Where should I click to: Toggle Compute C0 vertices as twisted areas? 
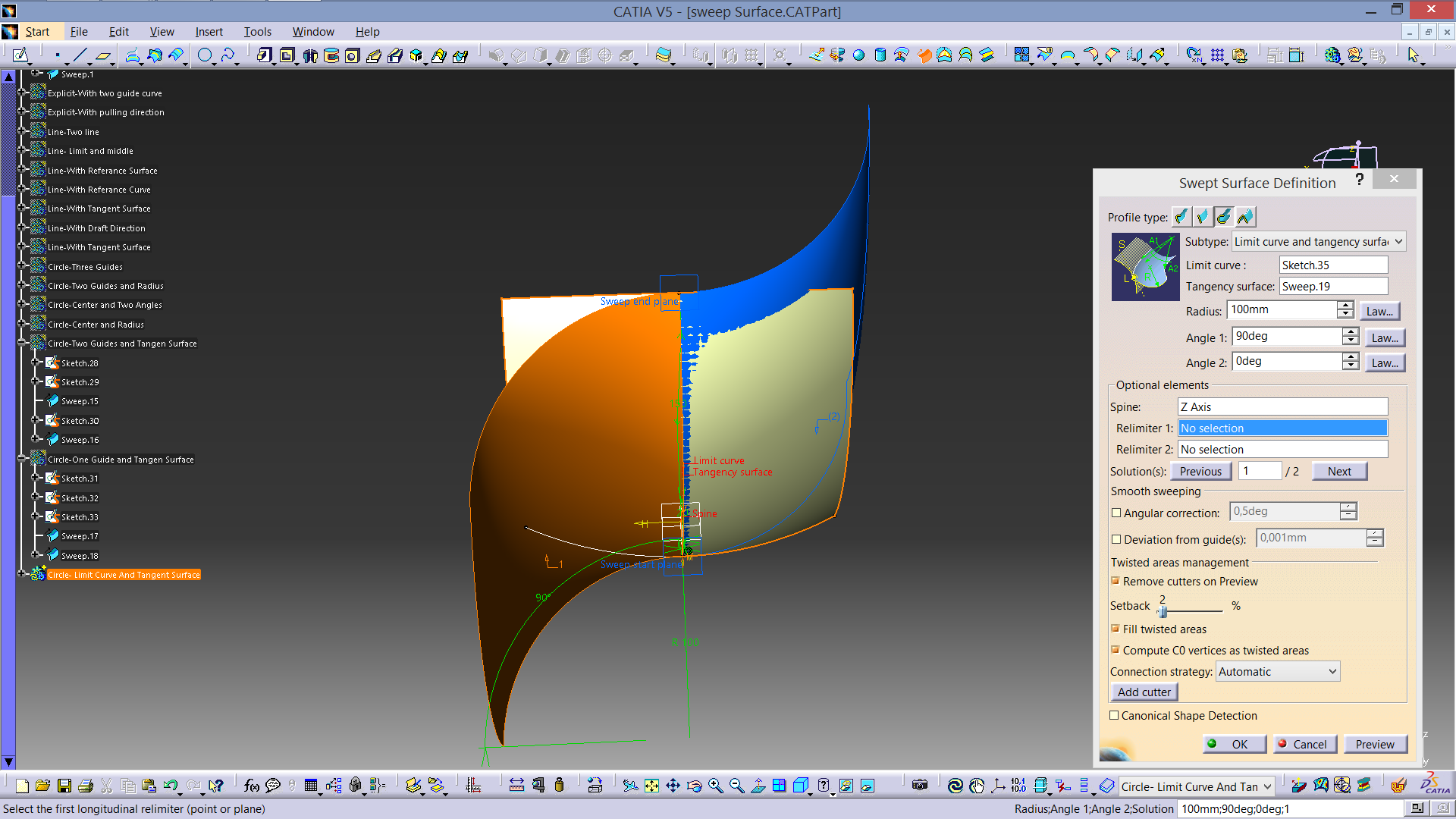tap(1116, 650)
